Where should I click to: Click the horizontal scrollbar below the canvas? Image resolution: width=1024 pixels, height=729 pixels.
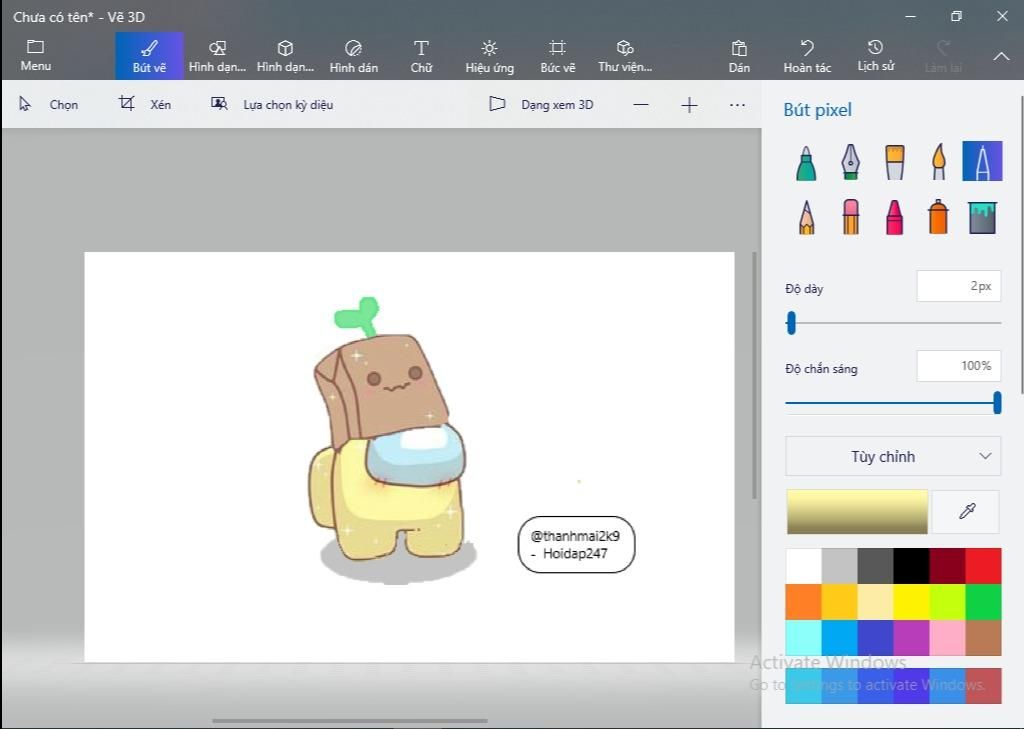(x=349, y=721)
